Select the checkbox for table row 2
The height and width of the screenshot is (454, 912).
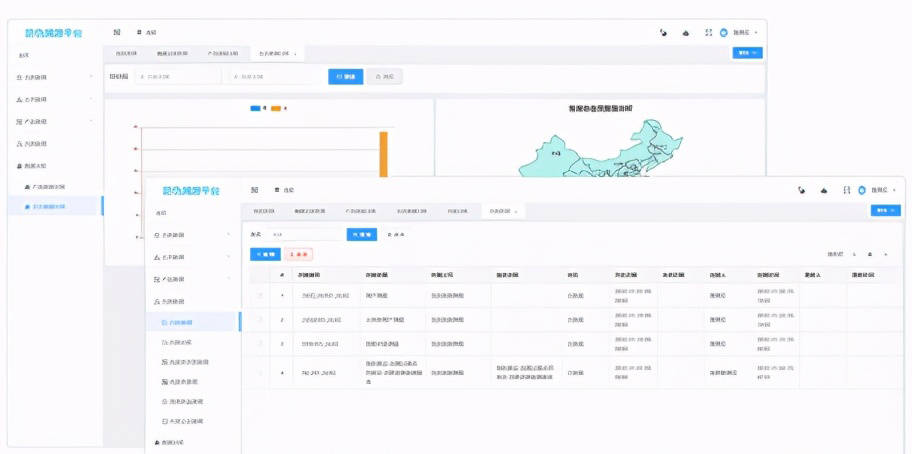point(262,320)
